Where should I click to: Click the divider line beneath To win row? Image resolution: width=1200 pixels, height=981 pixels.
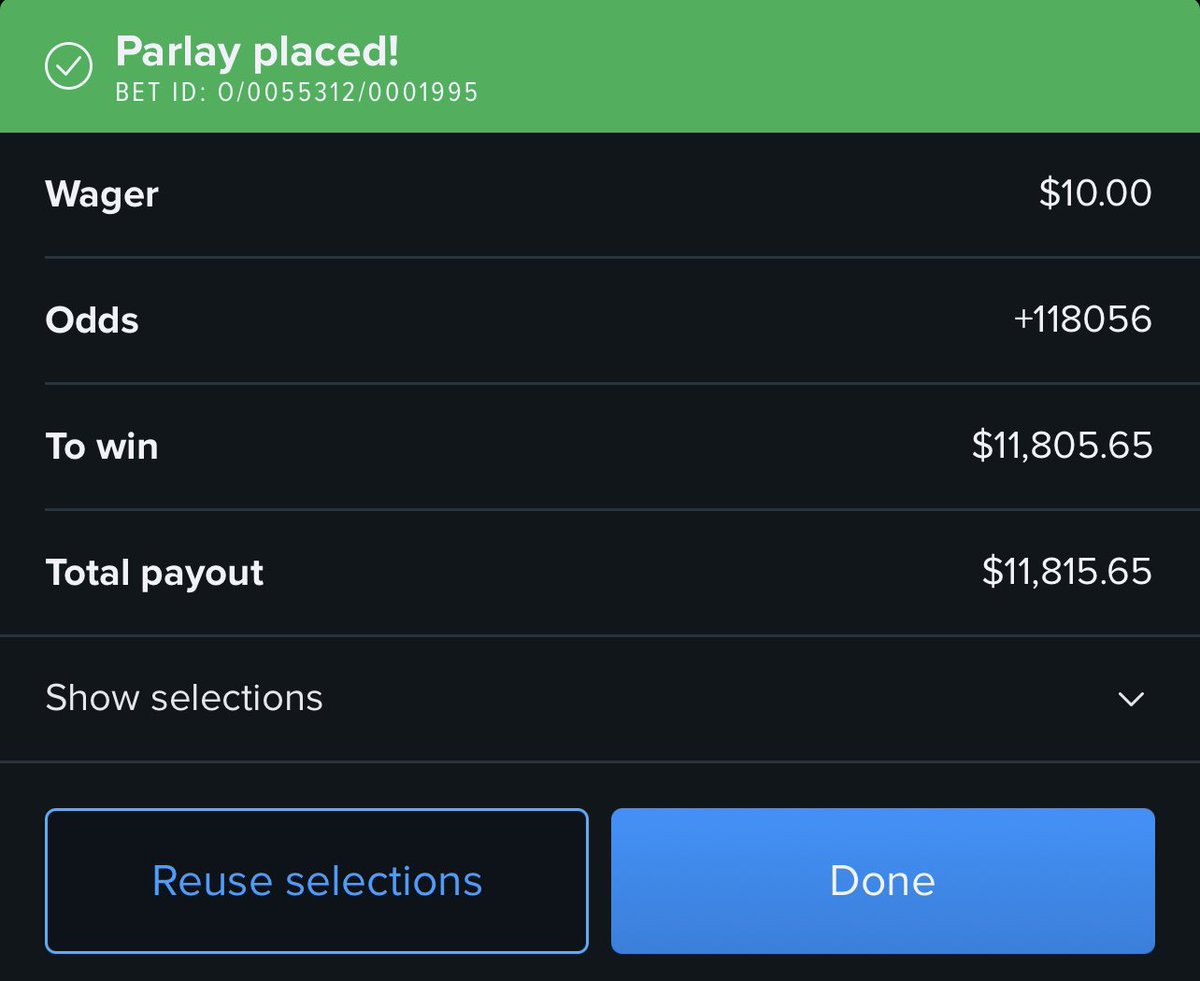(x=600, y=509)
